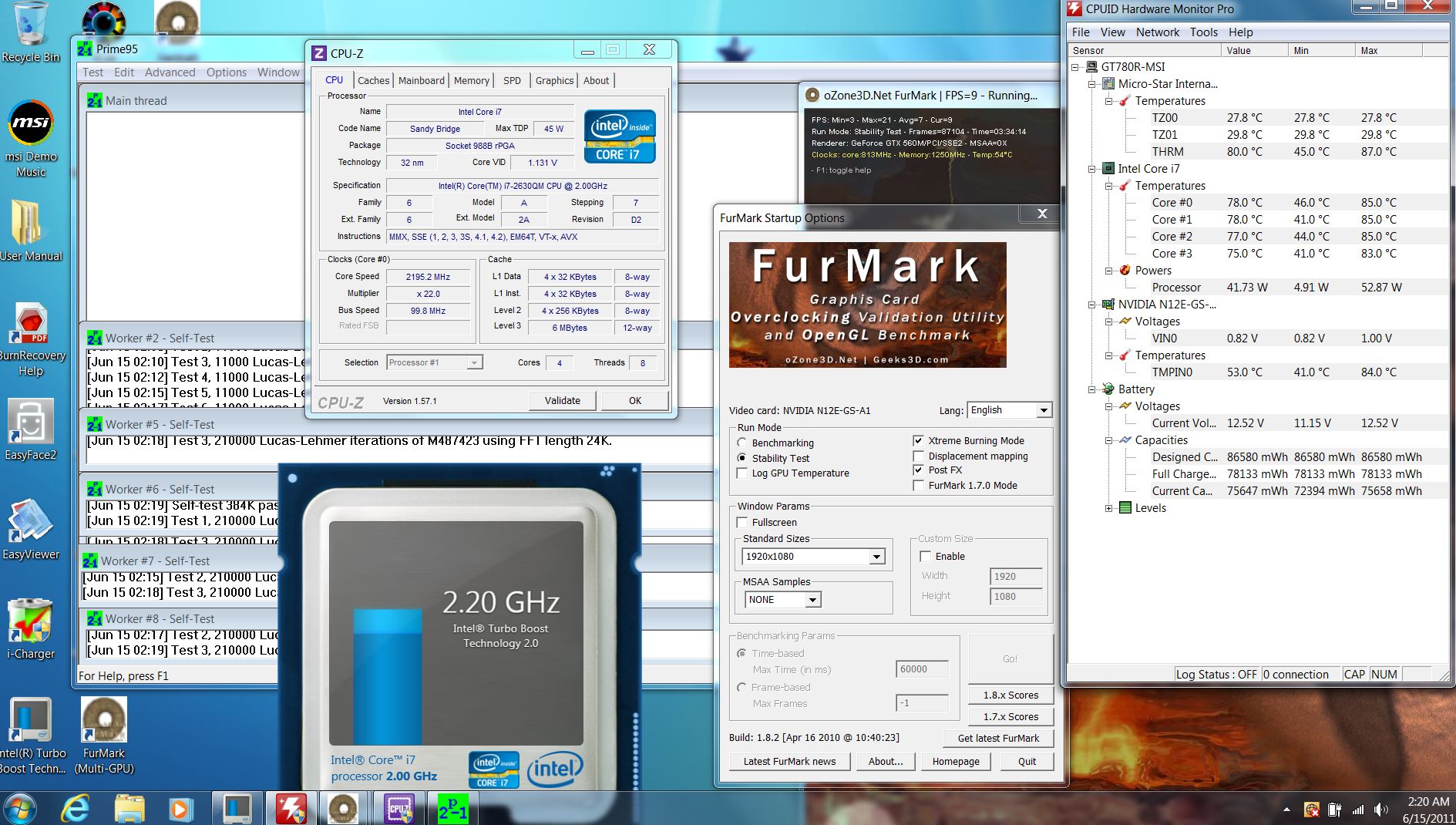Expand the Levels node under Battery
Viewport: 1456px width, 825px height.
pyautogui.click(x=1109, y=508)
